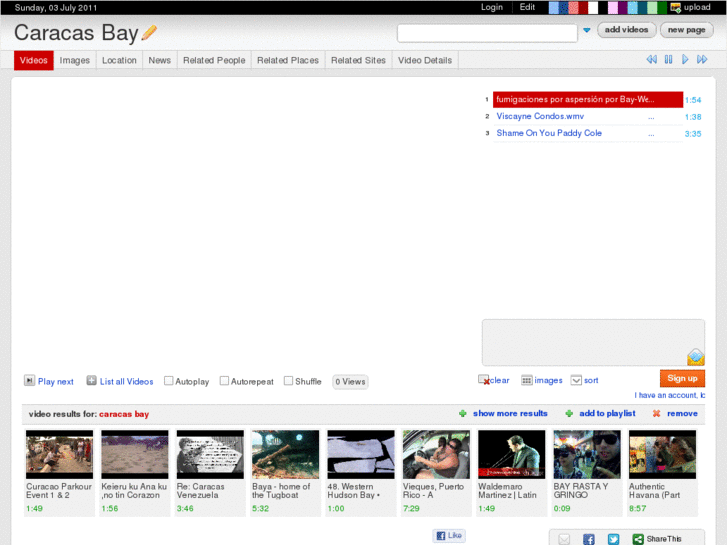Click the upload picture icon in top bar

point(676,7)
